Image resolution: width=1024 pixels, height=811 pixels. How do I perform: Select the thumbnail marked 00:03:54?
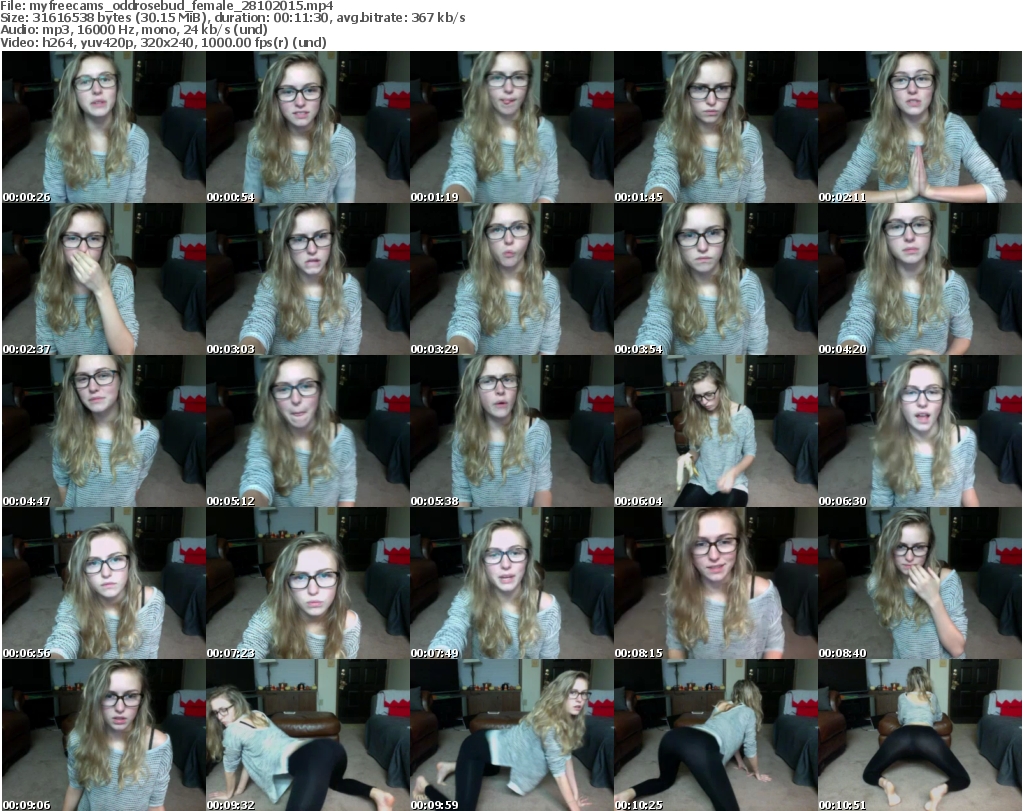(716, 279)
